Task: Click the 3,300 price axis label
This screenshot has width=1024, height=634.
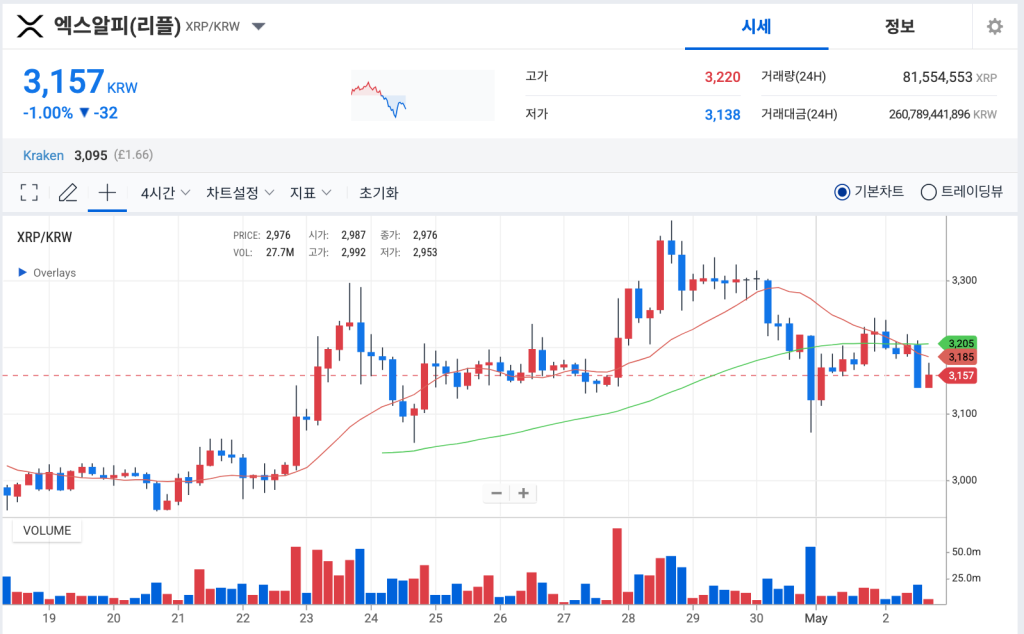Action: [964, 280]
